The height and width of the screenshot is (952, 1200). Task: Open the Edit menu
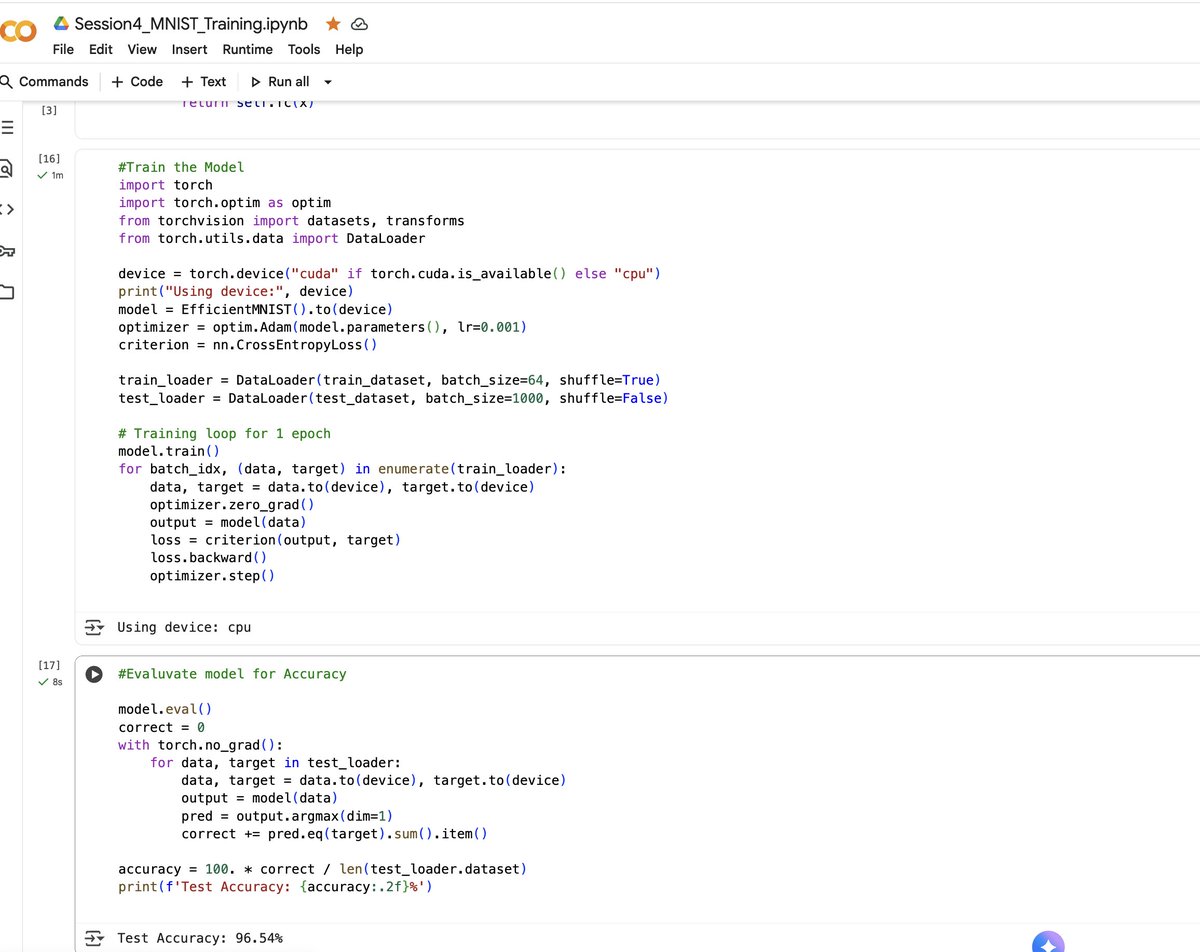101,49
